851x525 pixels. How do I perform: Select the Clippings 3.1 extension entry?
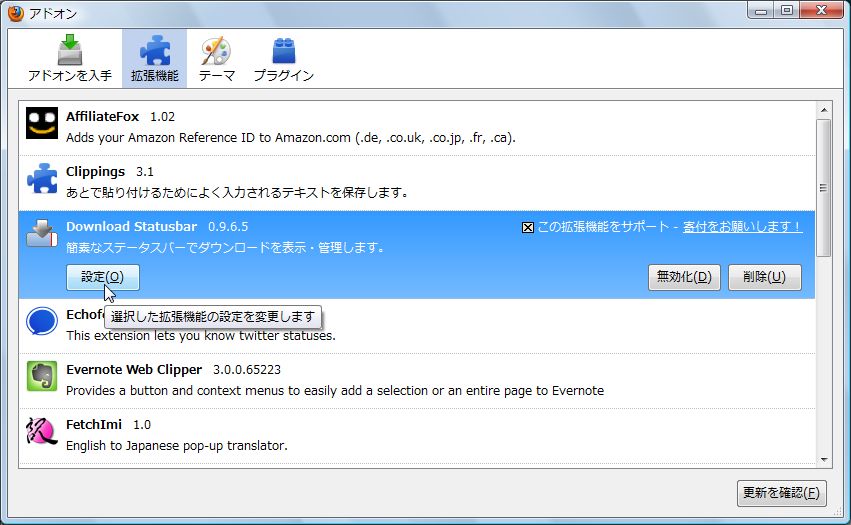tap(417, 183)
